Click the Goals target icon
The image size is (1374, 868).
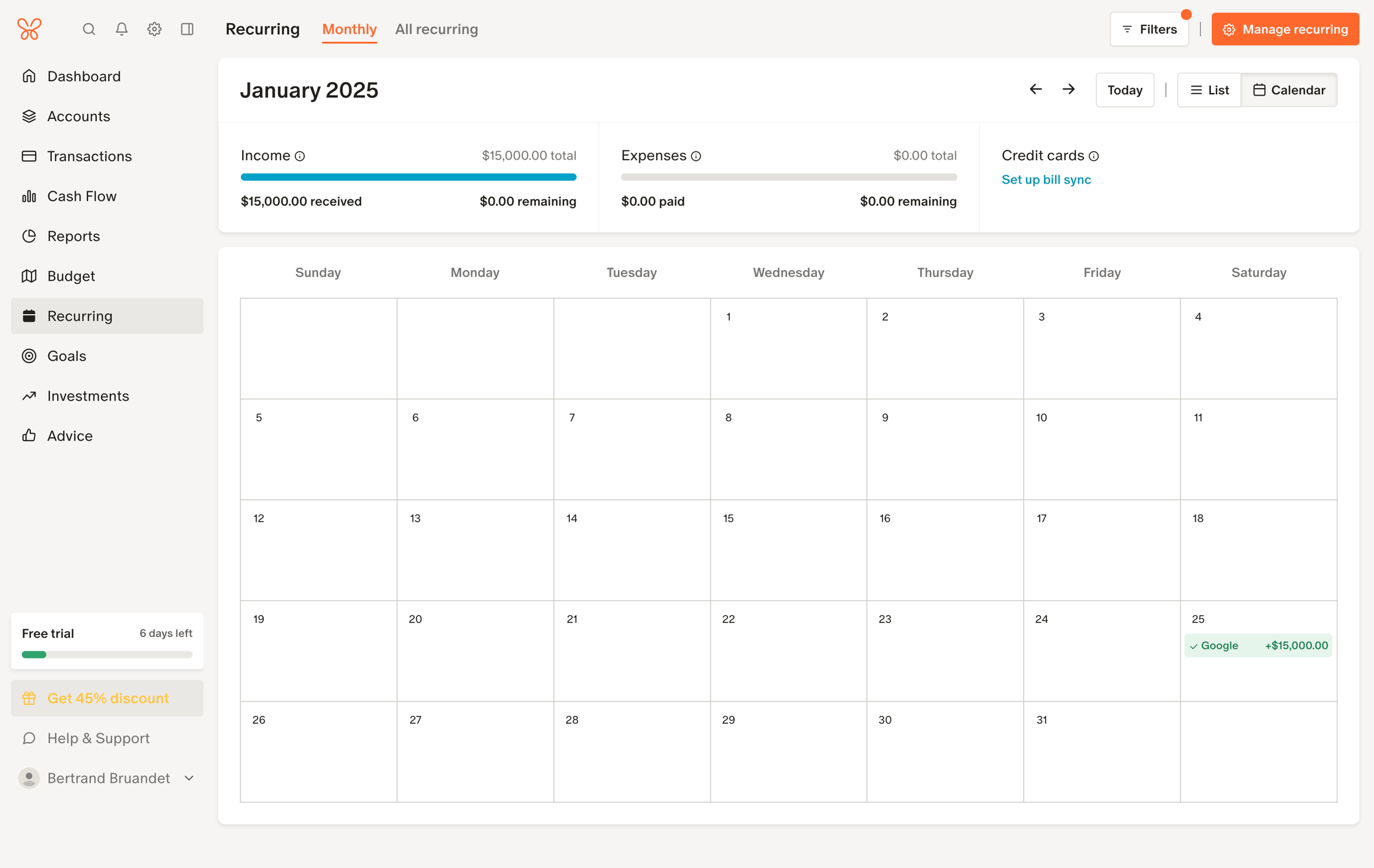(x=29, y=356)
